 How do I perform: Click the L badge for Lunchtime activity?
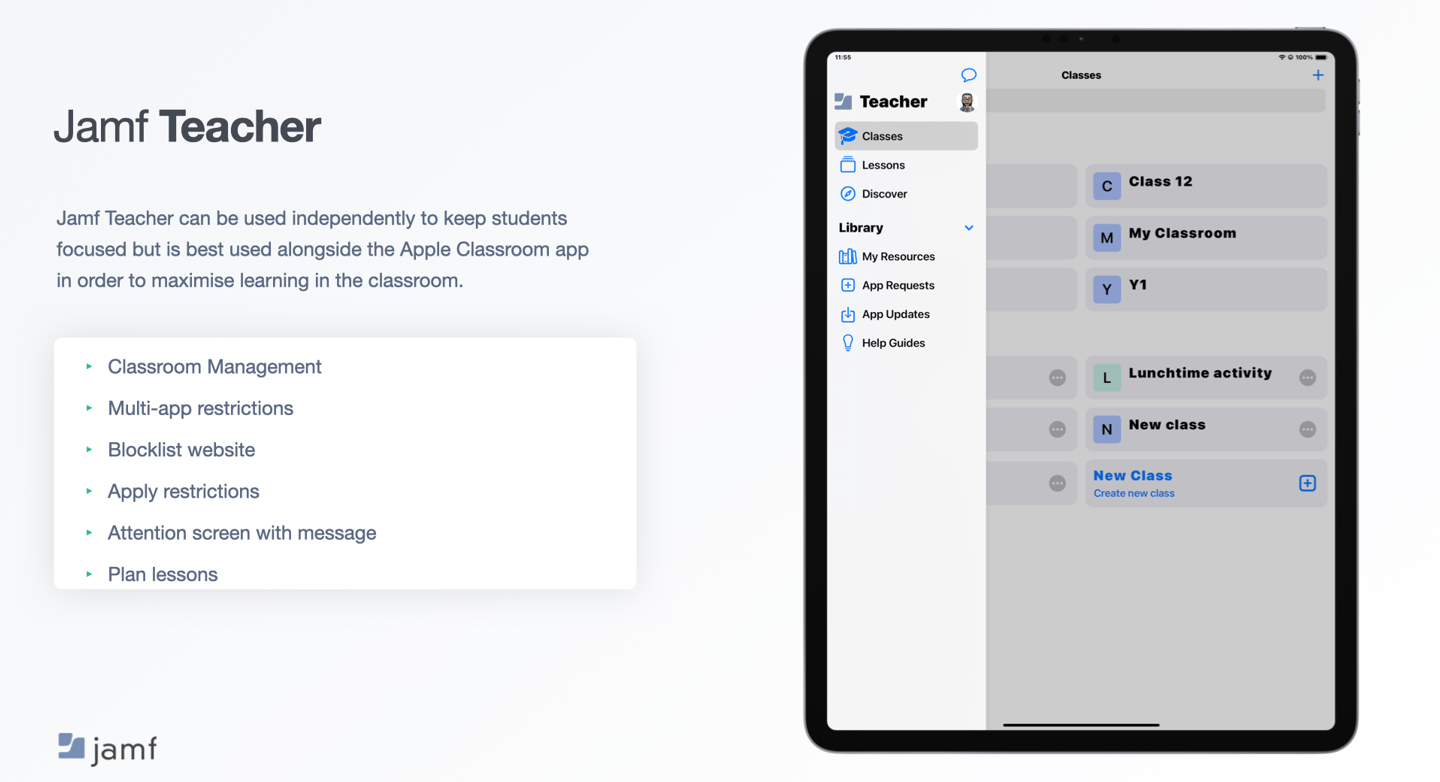(x=1107, y=378)
